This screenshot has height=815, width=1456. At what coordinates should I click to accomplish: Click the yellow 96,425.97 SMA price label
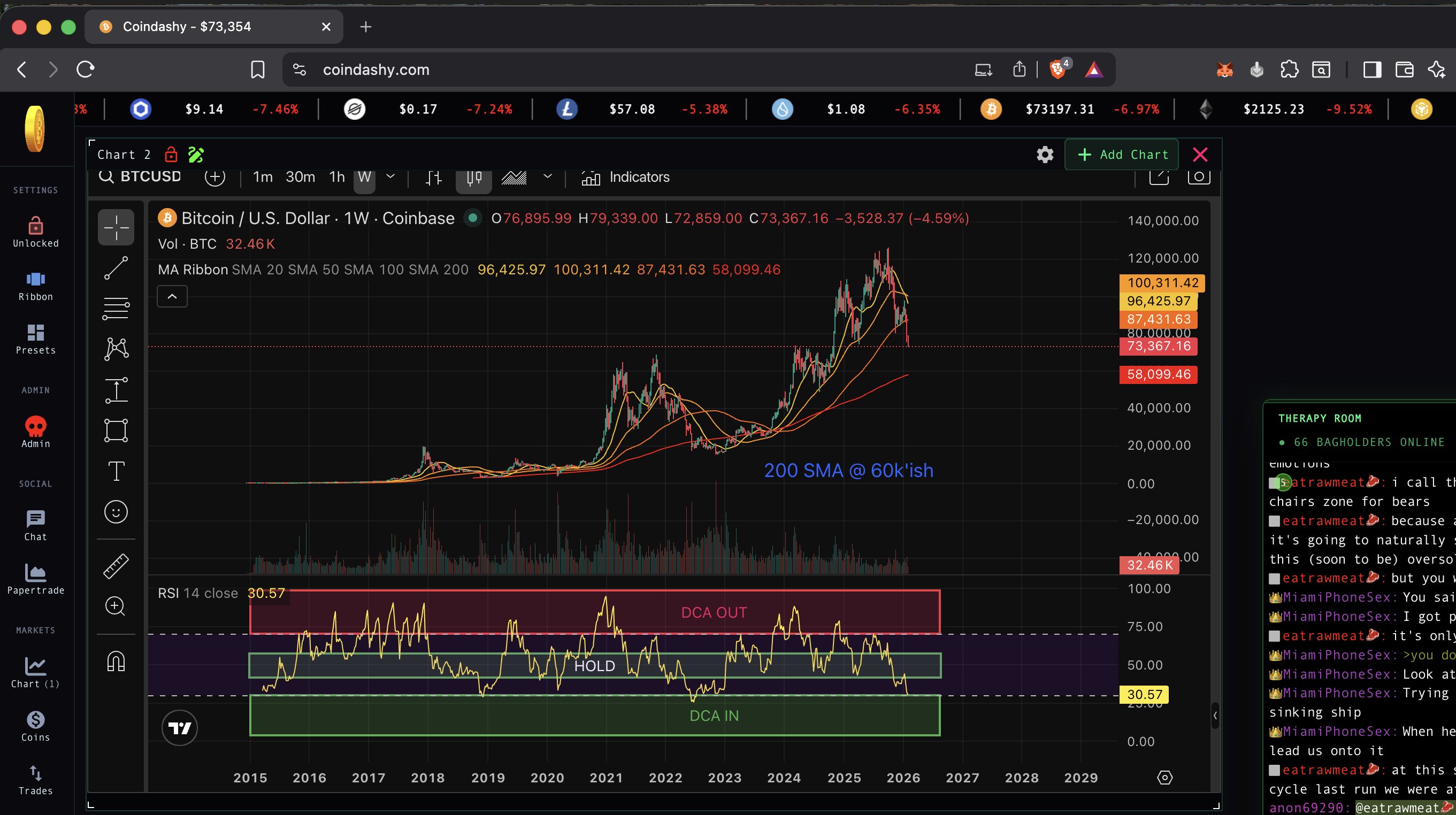(1158, 301)
